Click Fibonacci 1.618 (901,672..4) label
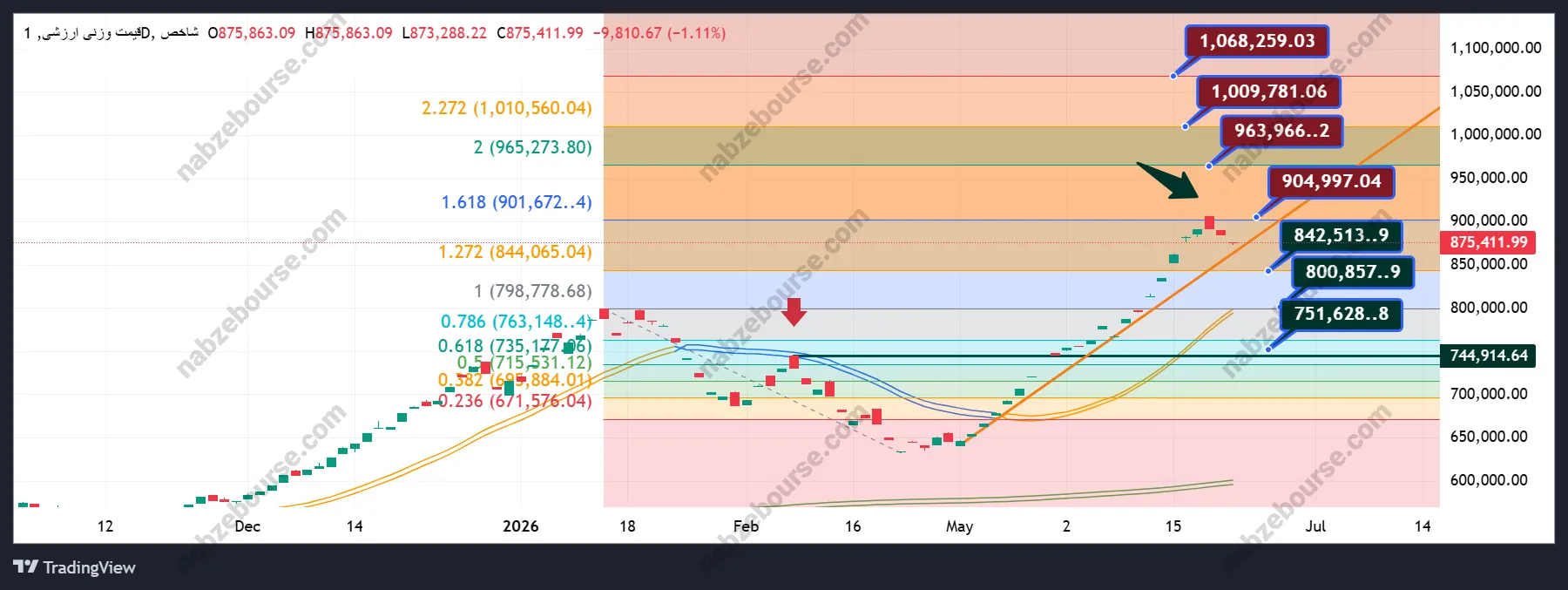 click(517, 202)
